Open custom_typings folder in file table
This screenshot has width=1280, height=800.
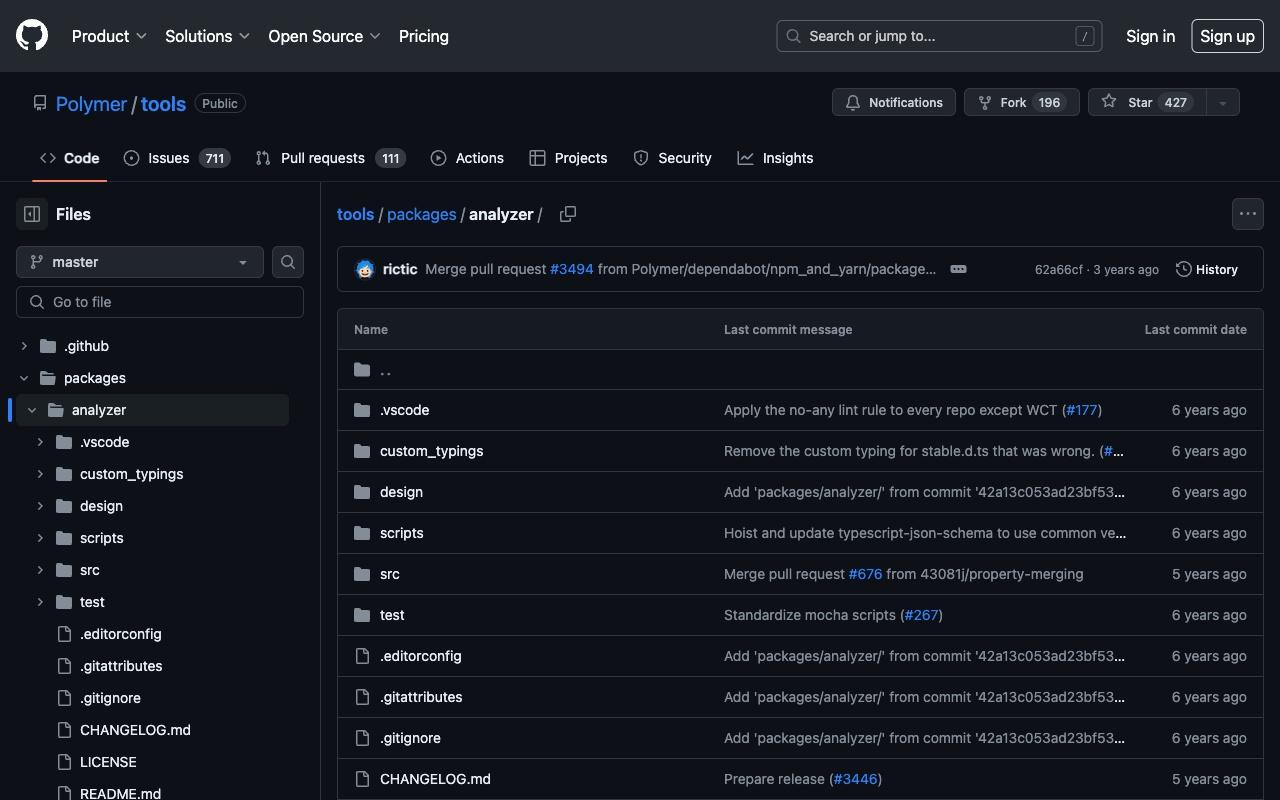(431, 451)
